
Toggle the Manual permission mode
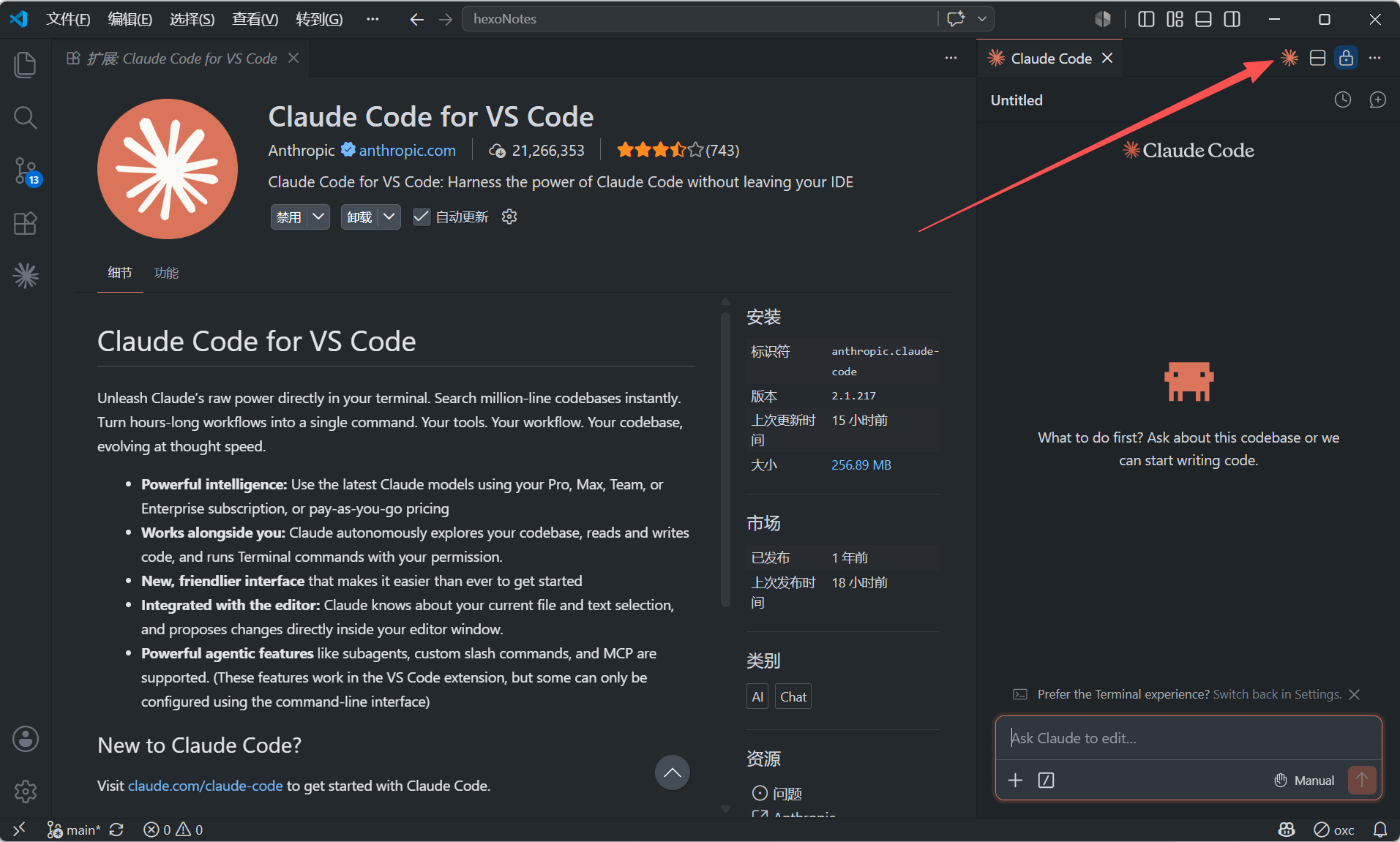[1304, 781]
